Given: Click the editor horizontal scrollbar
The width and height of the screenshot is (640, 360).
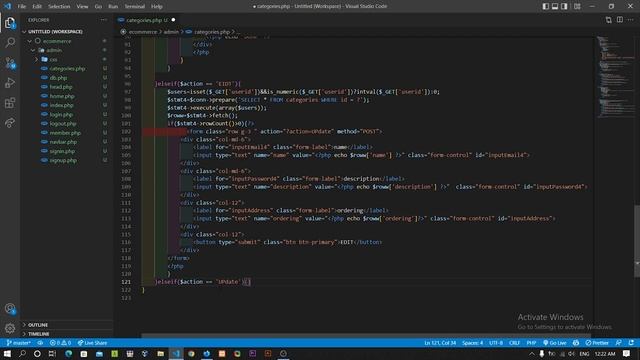Looking at the screenshot, I should click(367, 336).
